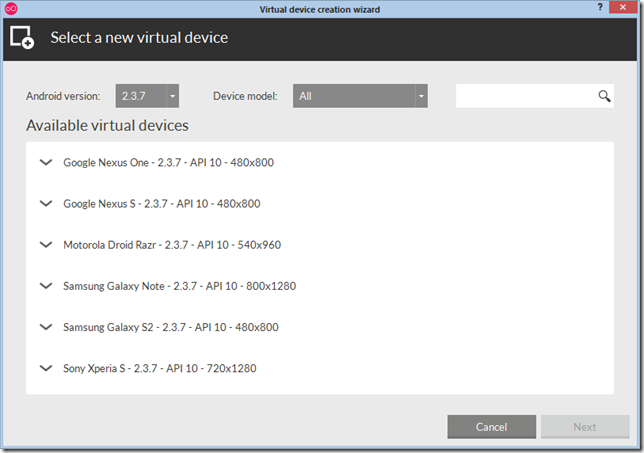Viewport: 644px width, 453px height.
Task: Click the question mark help button
Action: pos(600,7)
